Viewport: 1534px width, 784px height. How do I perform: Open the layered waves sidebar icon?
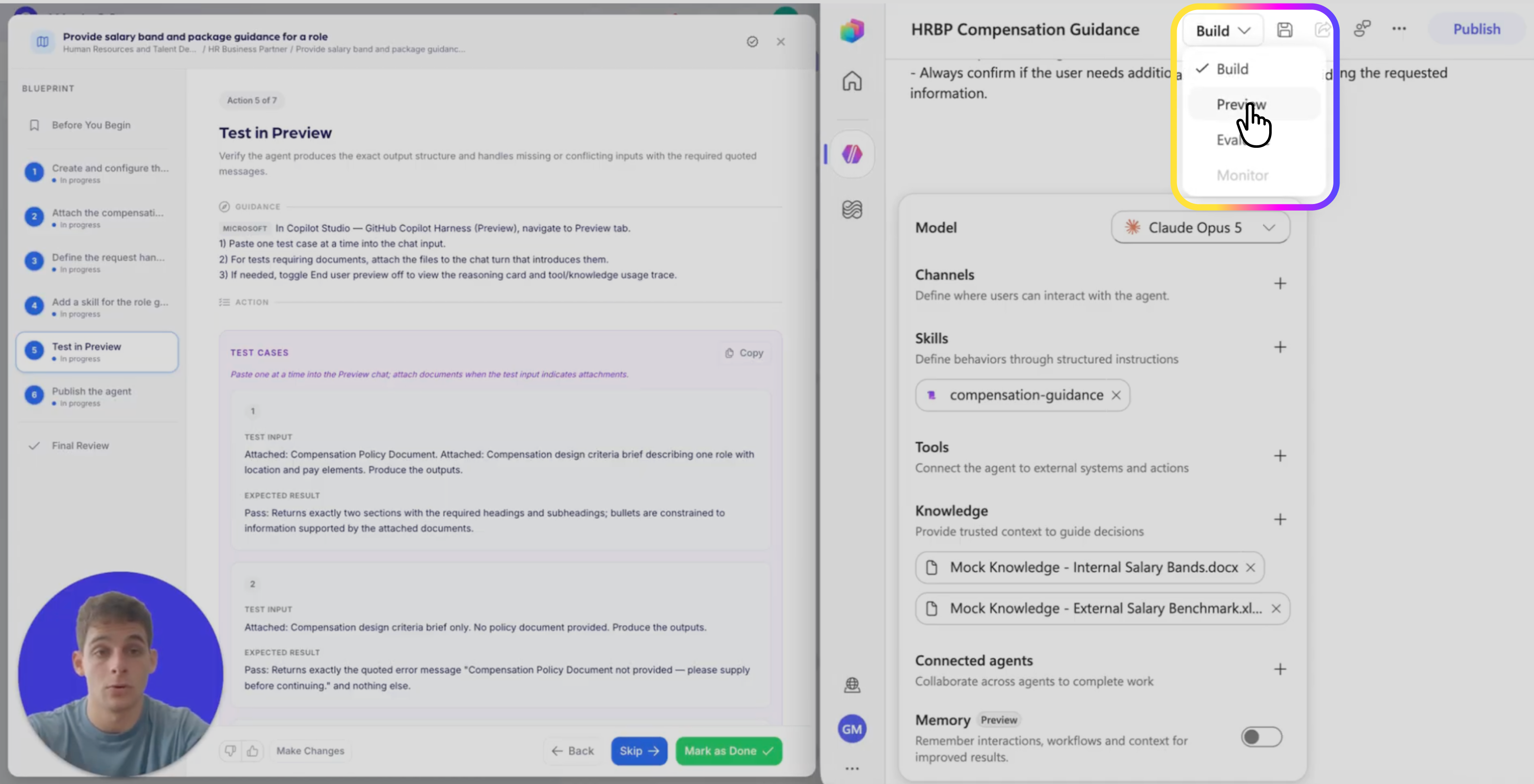[851, 210]
